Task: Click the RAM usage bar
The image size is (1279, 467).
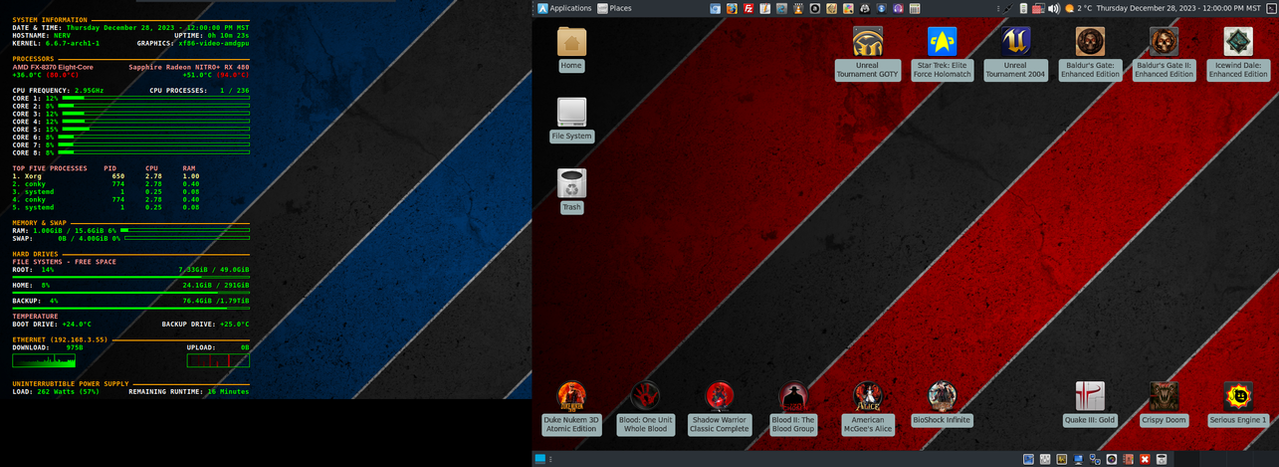Action: click(x=185, y=230)
